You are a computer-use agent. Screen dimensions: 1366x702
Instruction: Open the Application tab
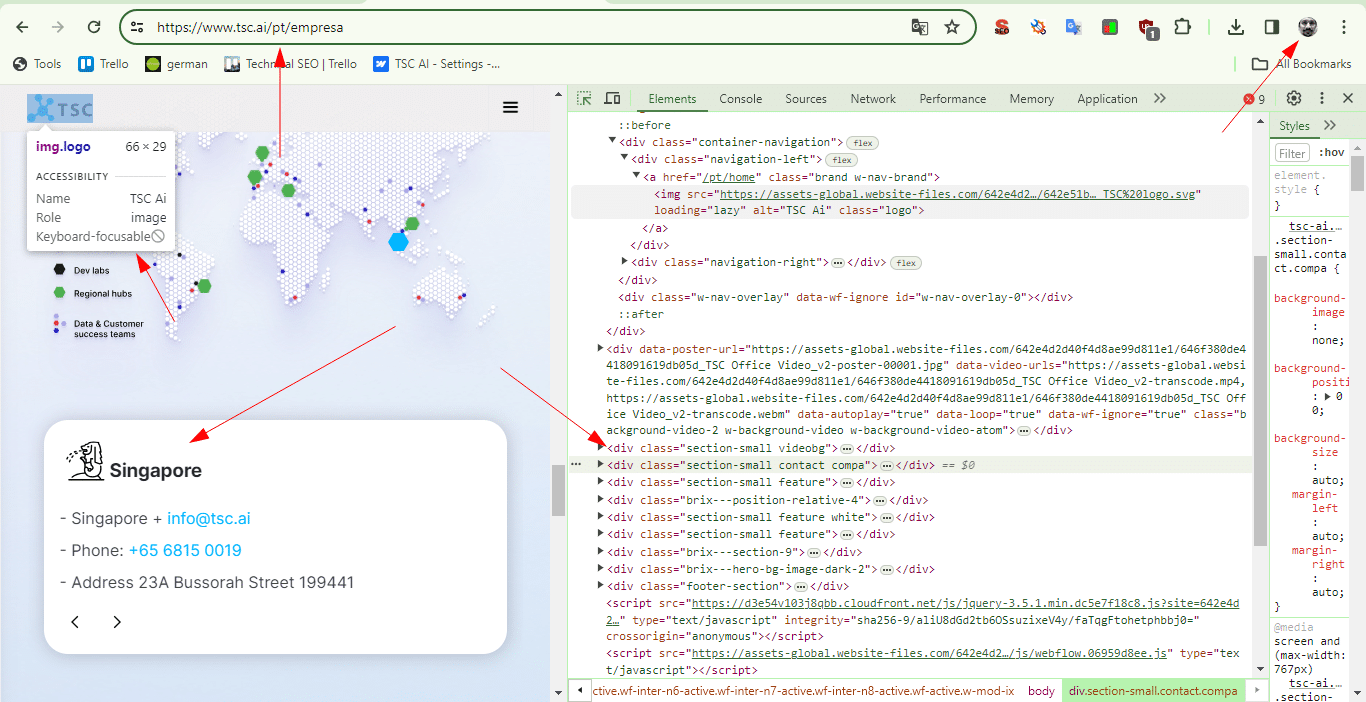pyautogui.click(x=1107, y=99)
